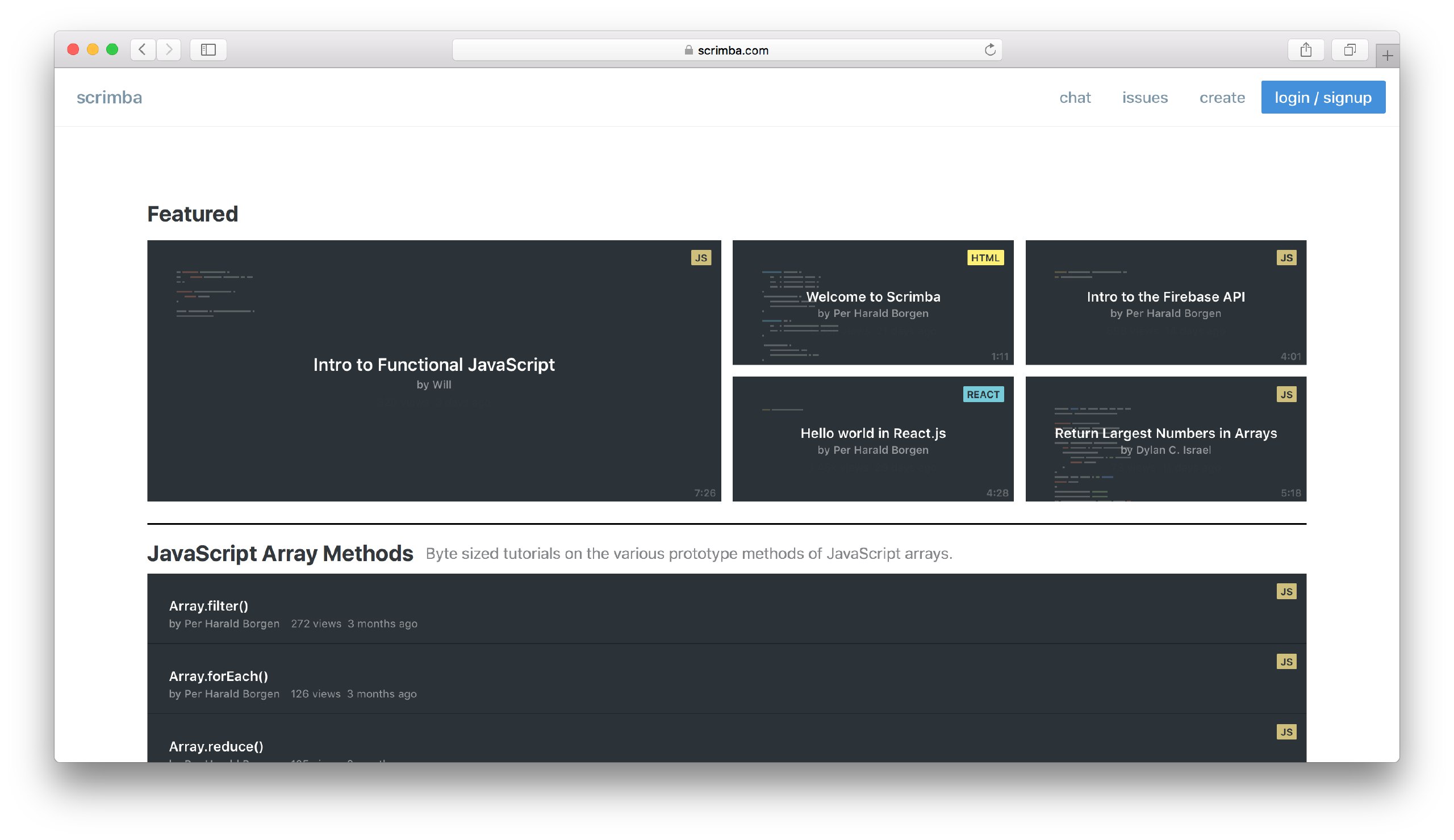
Task: Click JS badge on Array.reduce() row
Action: tap(1286, 732)
